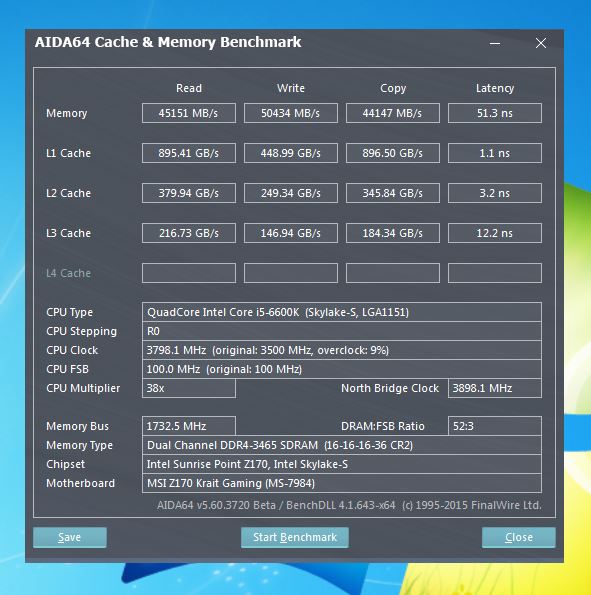The image size is (591, 595).
Task: Select L2 Cache Write 249.34 GB/s
Action: 291,193
